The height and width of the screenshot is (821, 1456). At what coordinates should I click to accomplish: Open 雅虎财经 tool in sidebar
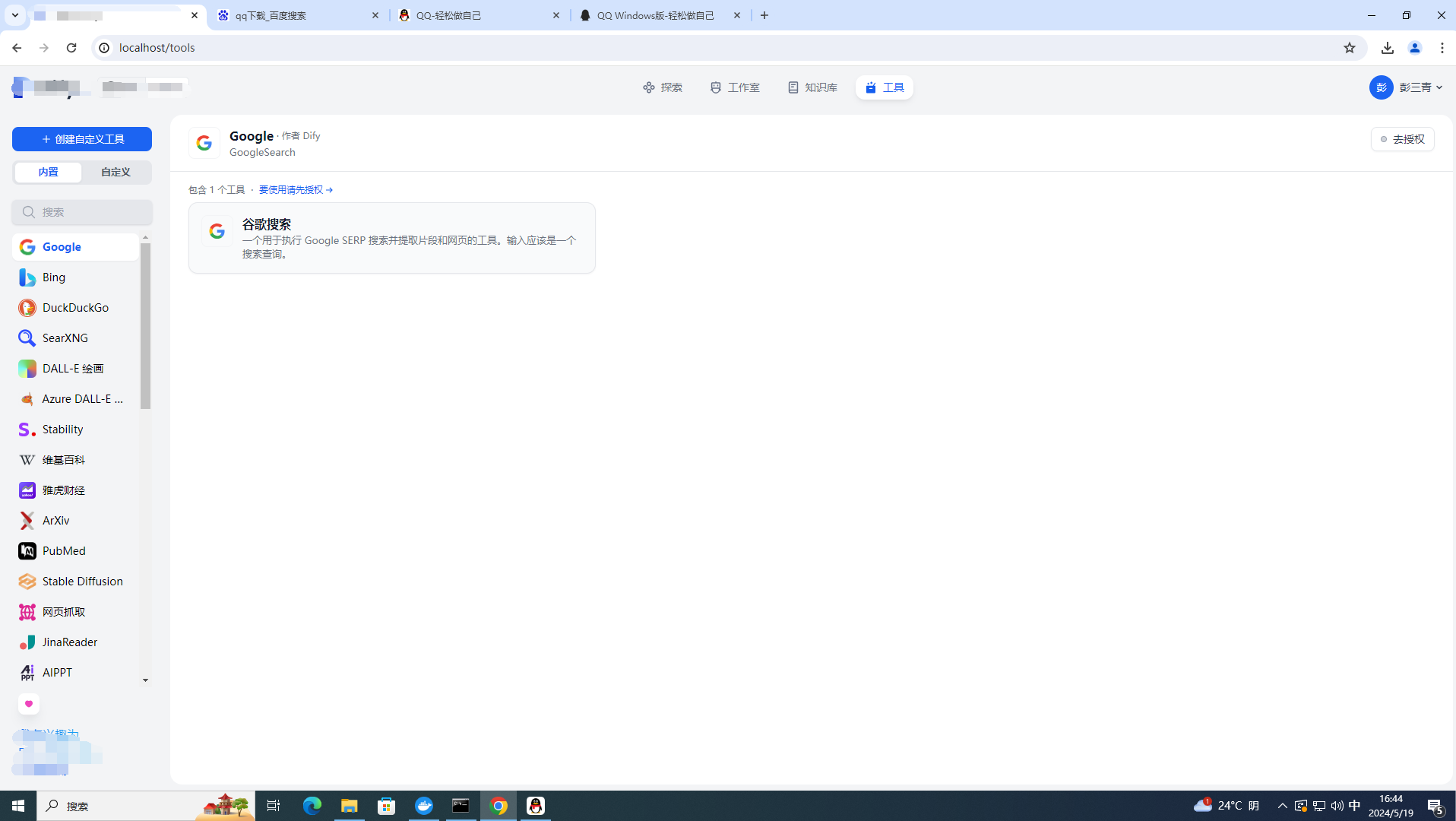75,490
